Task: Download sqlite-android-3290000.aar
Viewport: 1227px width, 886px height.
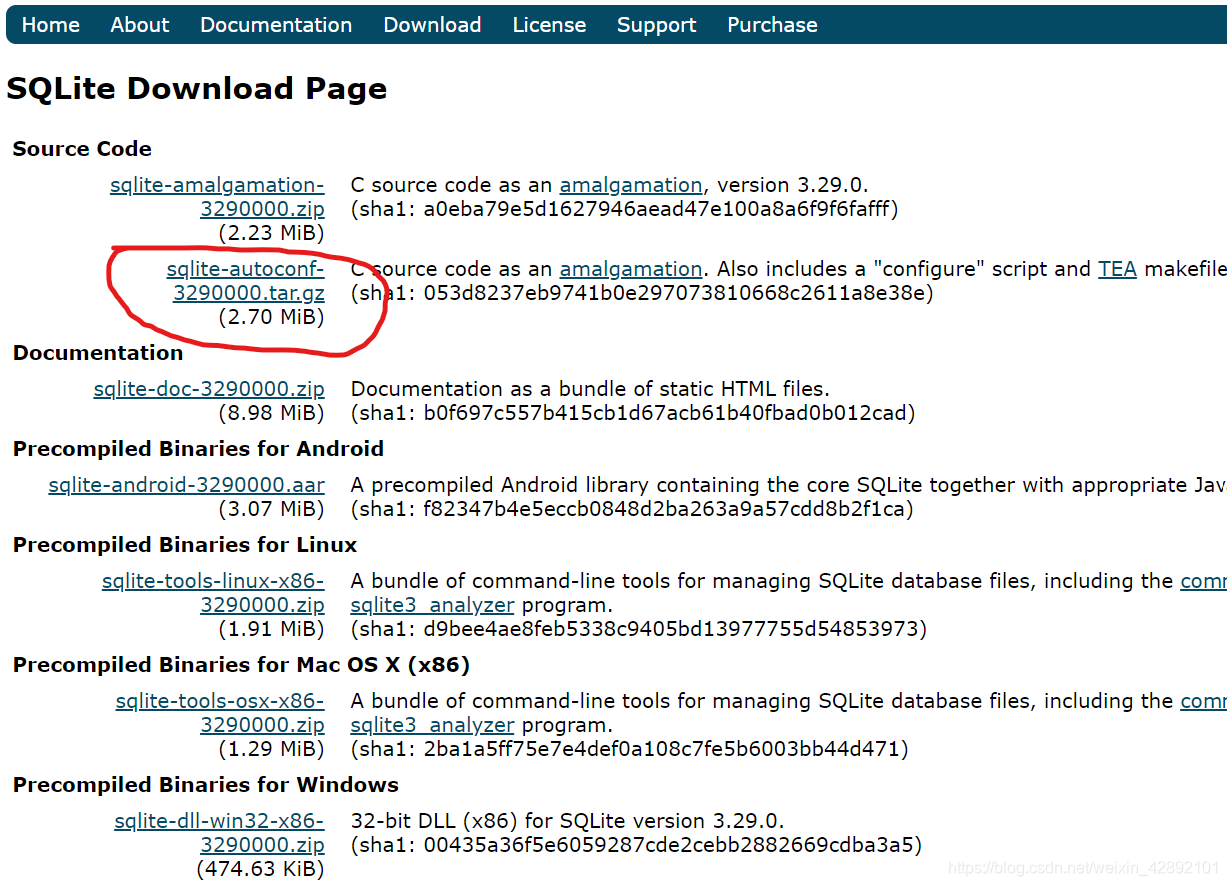Action: [x=187, y=485]
